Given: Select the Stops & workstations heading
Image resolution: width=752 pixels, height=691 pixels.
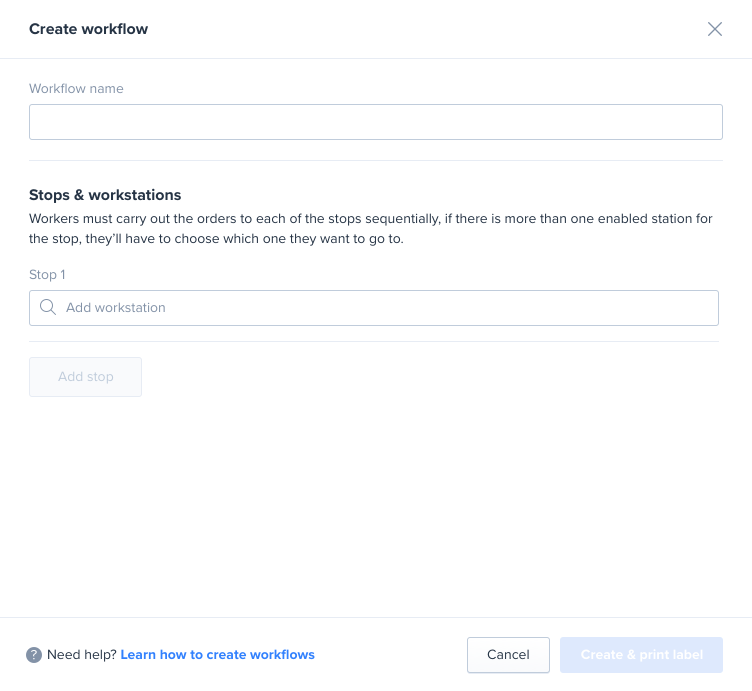Looking at the screenshot, I should [105, 195].
